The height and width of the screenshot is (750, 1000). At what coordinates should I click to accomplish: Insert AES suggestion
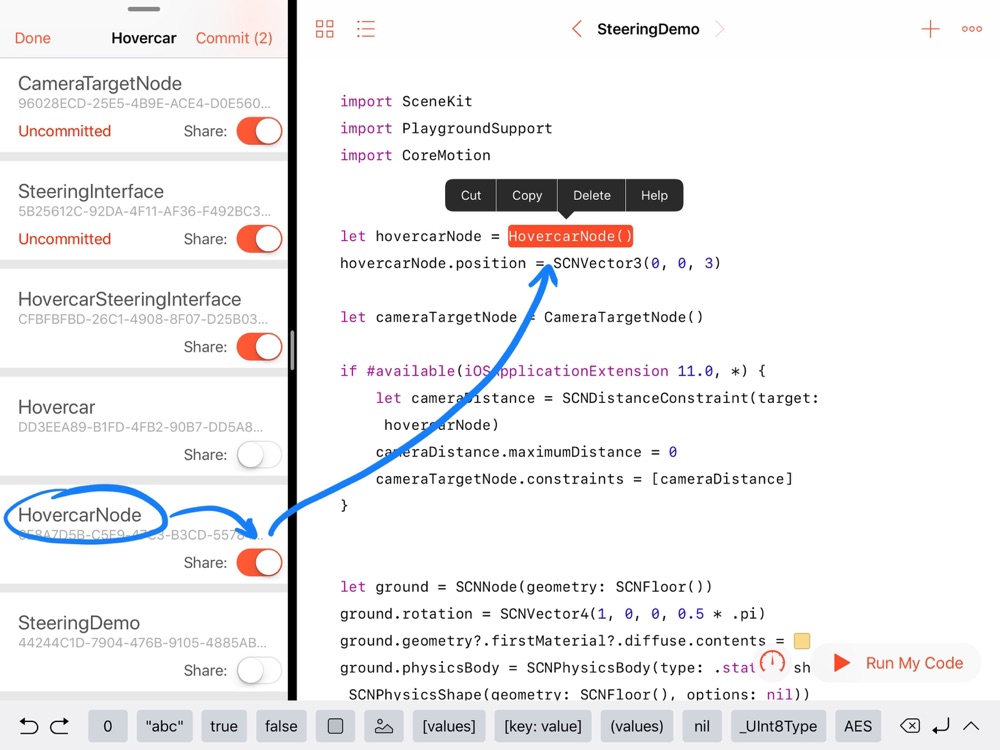click(858, 726)
